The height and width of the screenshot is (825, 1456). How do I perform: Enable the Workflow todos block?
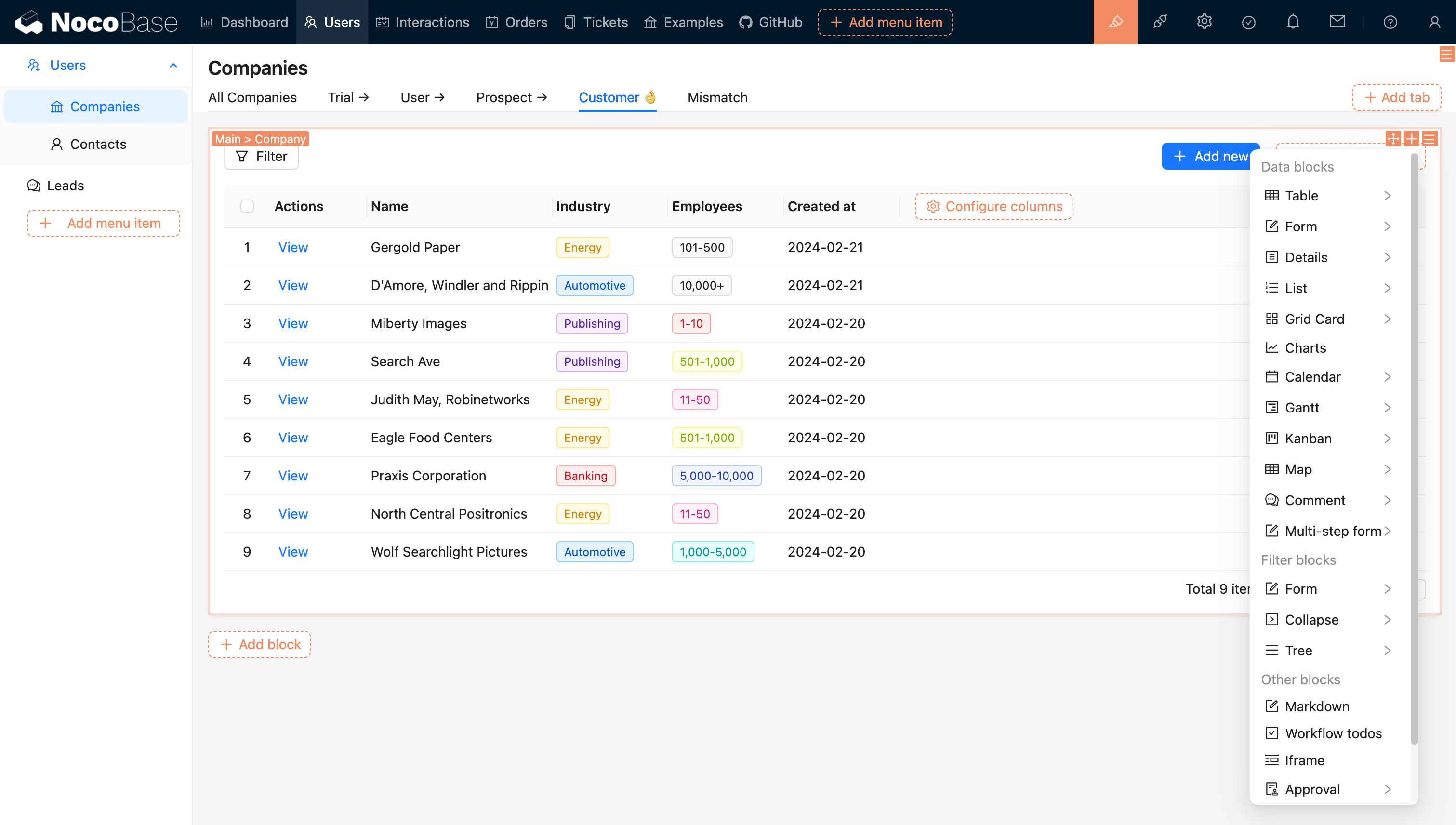(1333, 734)
